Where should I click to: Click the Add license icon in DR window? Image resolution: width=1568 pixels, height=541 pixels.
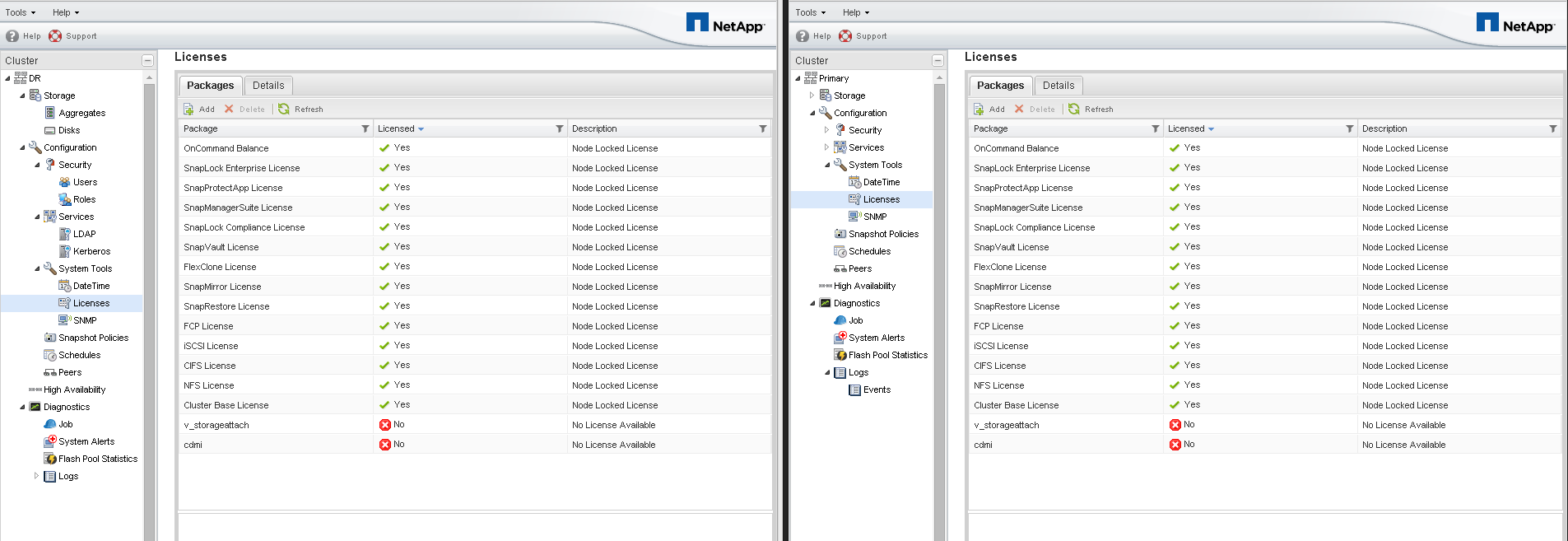188,109
